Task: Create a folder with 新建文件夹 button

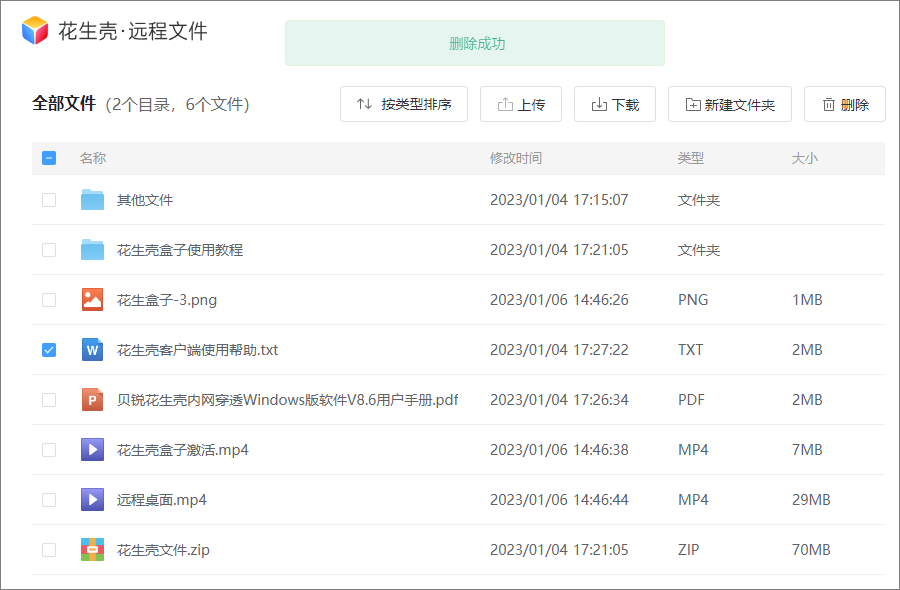Action: click(730, 104)
